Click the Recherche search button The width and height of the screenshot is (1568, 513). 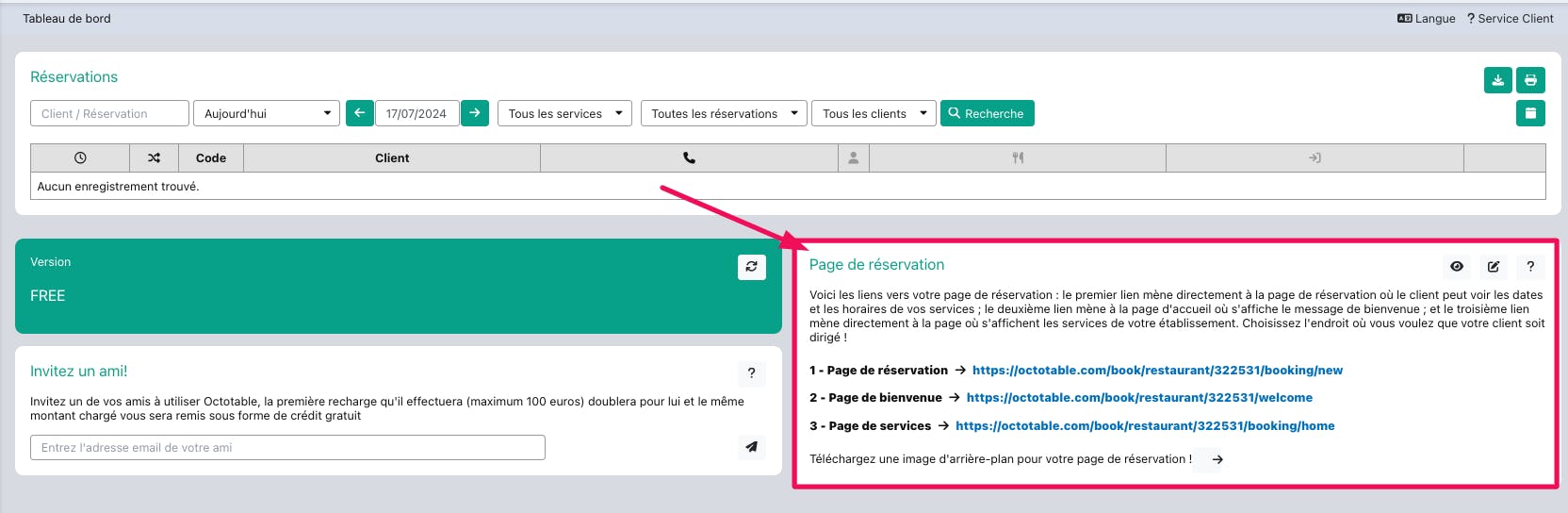987,113
